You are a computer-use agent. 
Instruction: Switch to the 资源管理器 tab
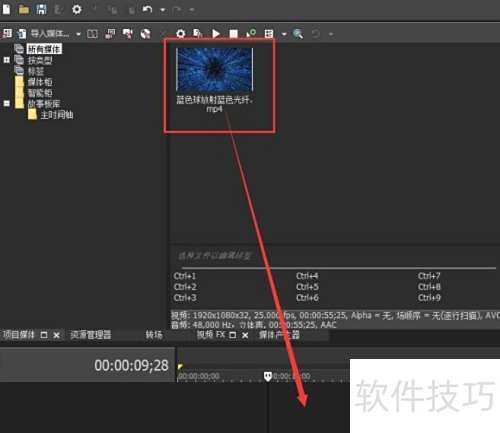point(91,335)
